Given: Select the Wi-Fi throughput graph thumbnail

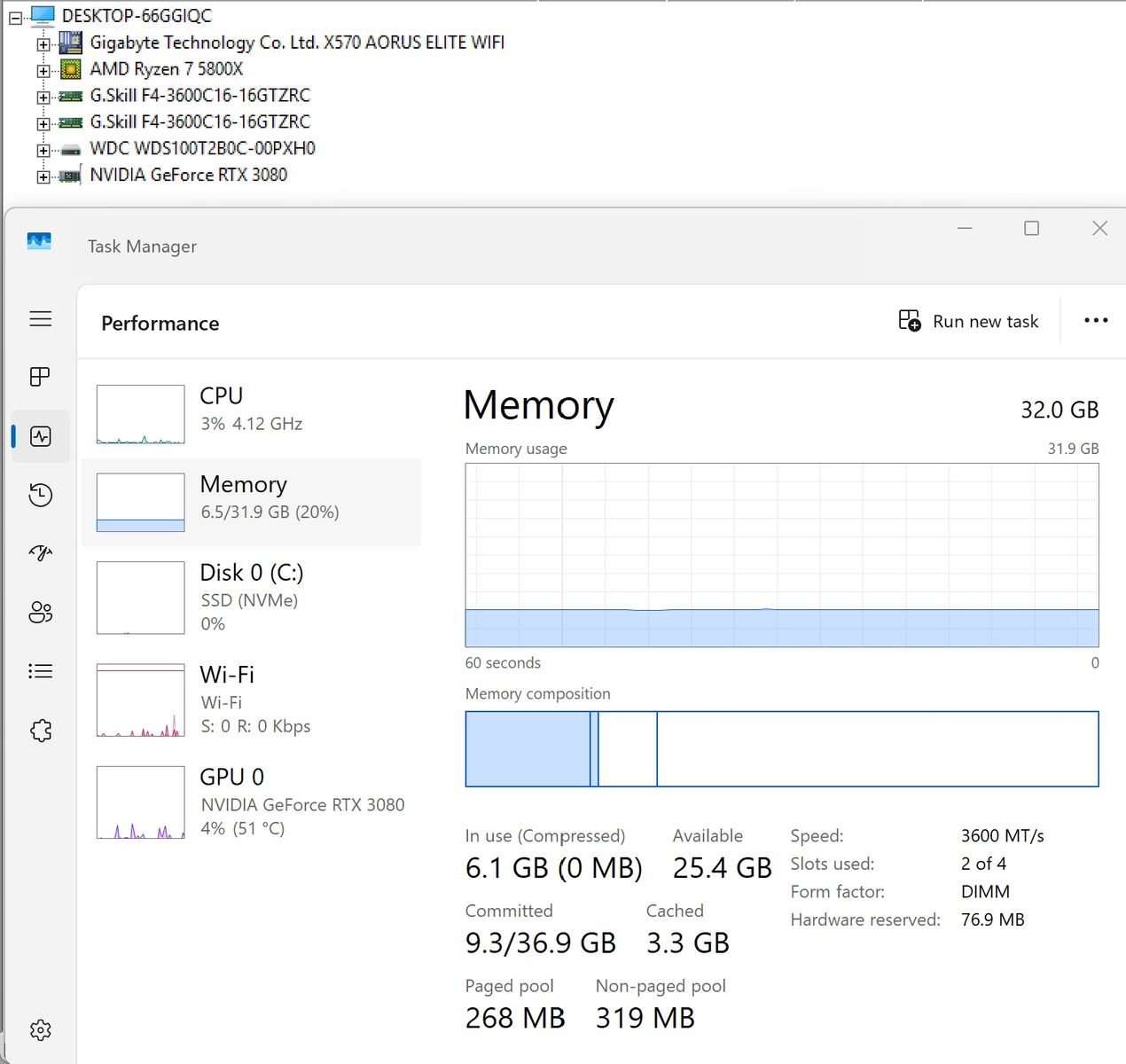Looking at the screenshot, I should click(140, 700).
